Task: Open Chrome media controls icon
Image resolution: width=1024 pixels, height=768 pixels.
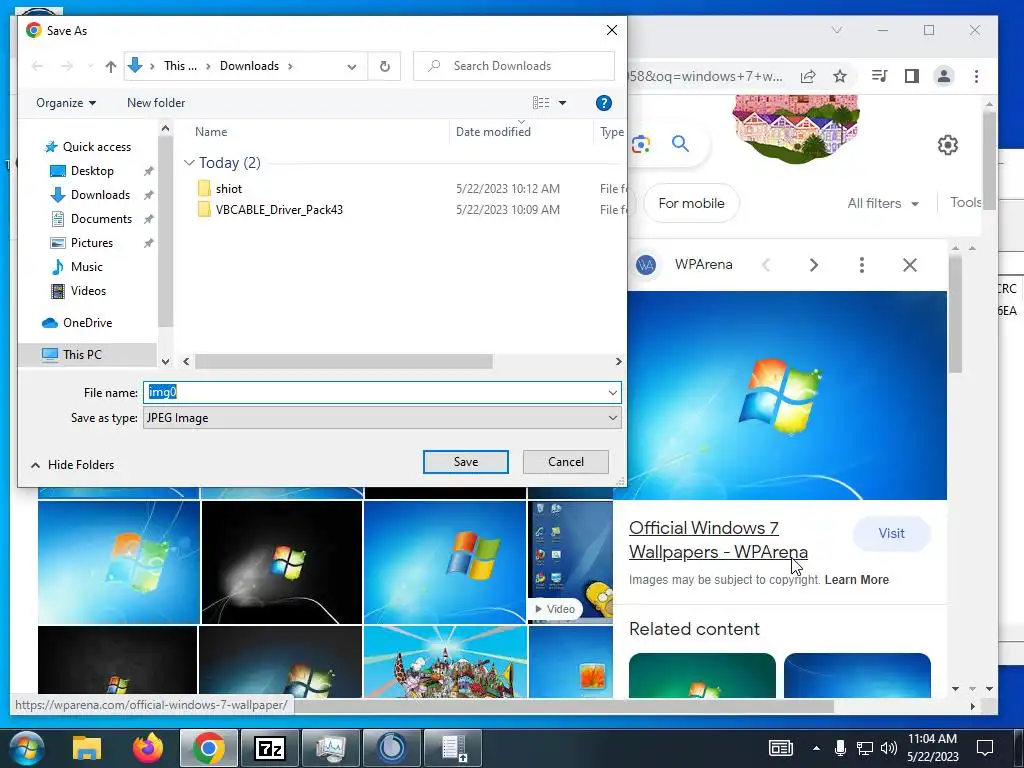Action: click(880, 76)
